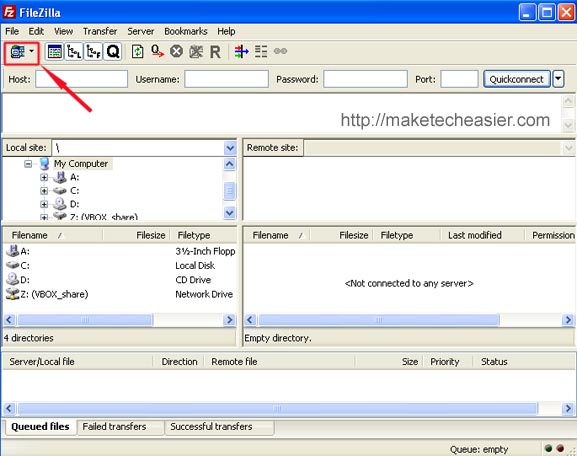
Task: Open the Edit menu
Action: click(x=36, y=31)
